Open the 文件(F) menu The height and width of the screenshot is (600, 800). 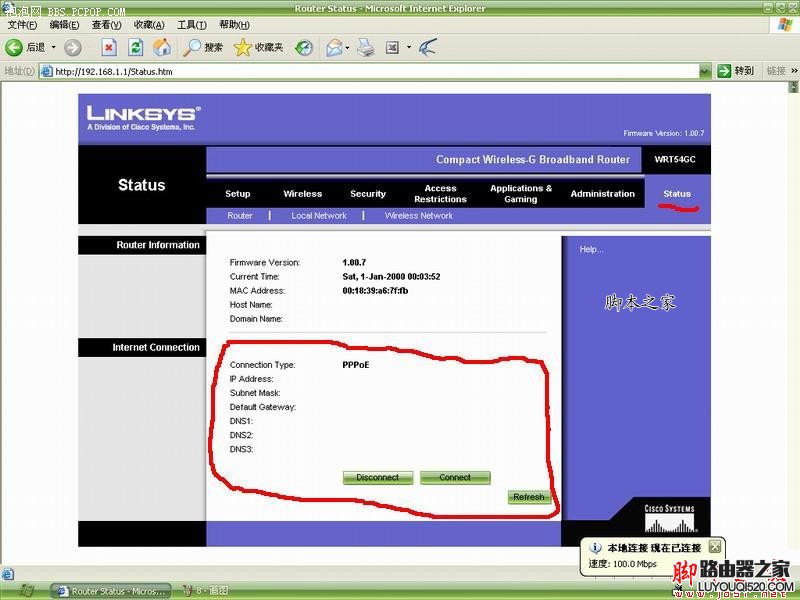[22, 24]
